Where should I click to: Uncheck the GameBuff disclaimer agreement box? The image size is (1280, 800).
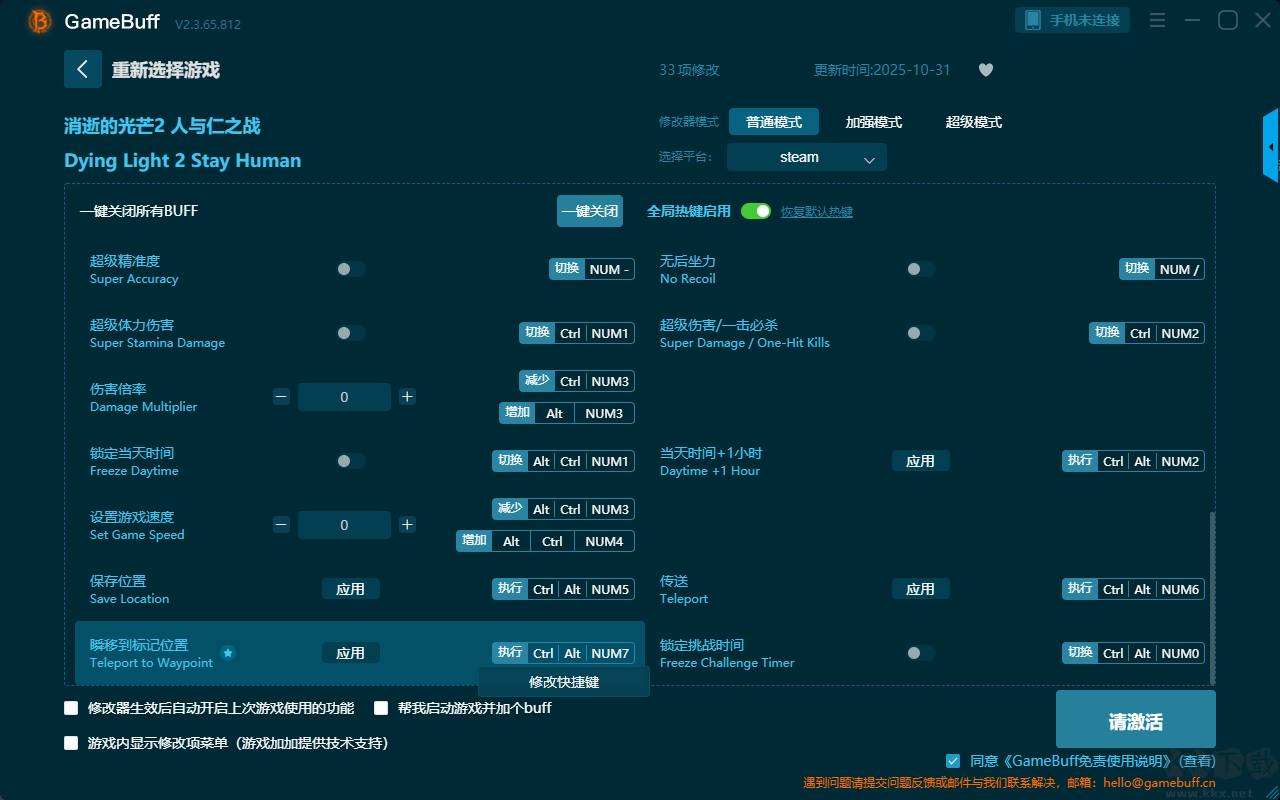953,761
